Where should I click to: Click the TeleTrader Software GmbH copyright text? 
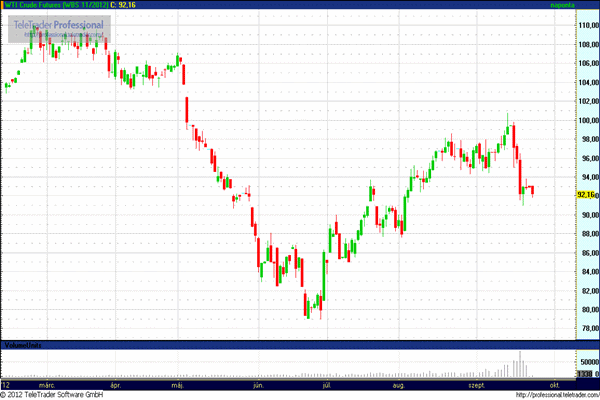(x=55, y=395)
